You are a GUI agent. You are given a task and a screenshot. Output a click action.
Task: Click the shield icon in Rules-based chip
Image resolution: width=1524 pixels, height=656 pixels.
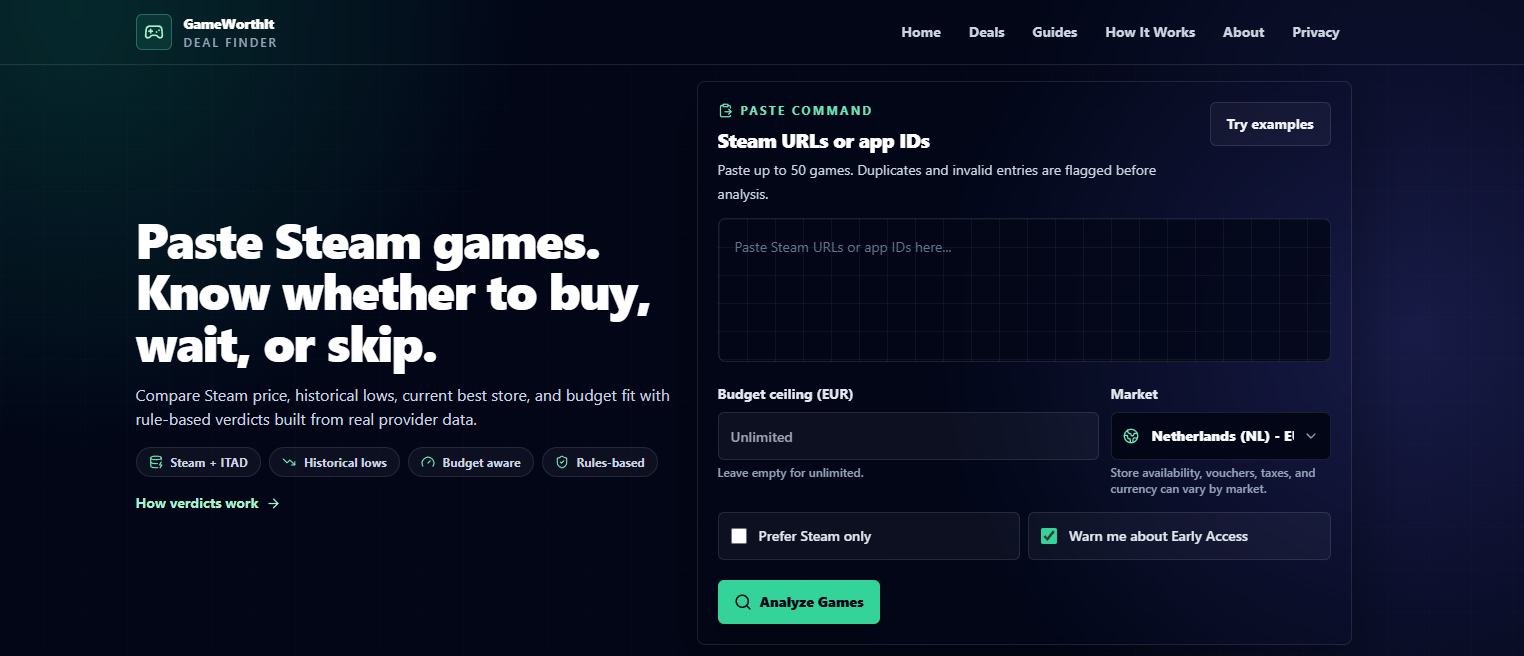562,462
